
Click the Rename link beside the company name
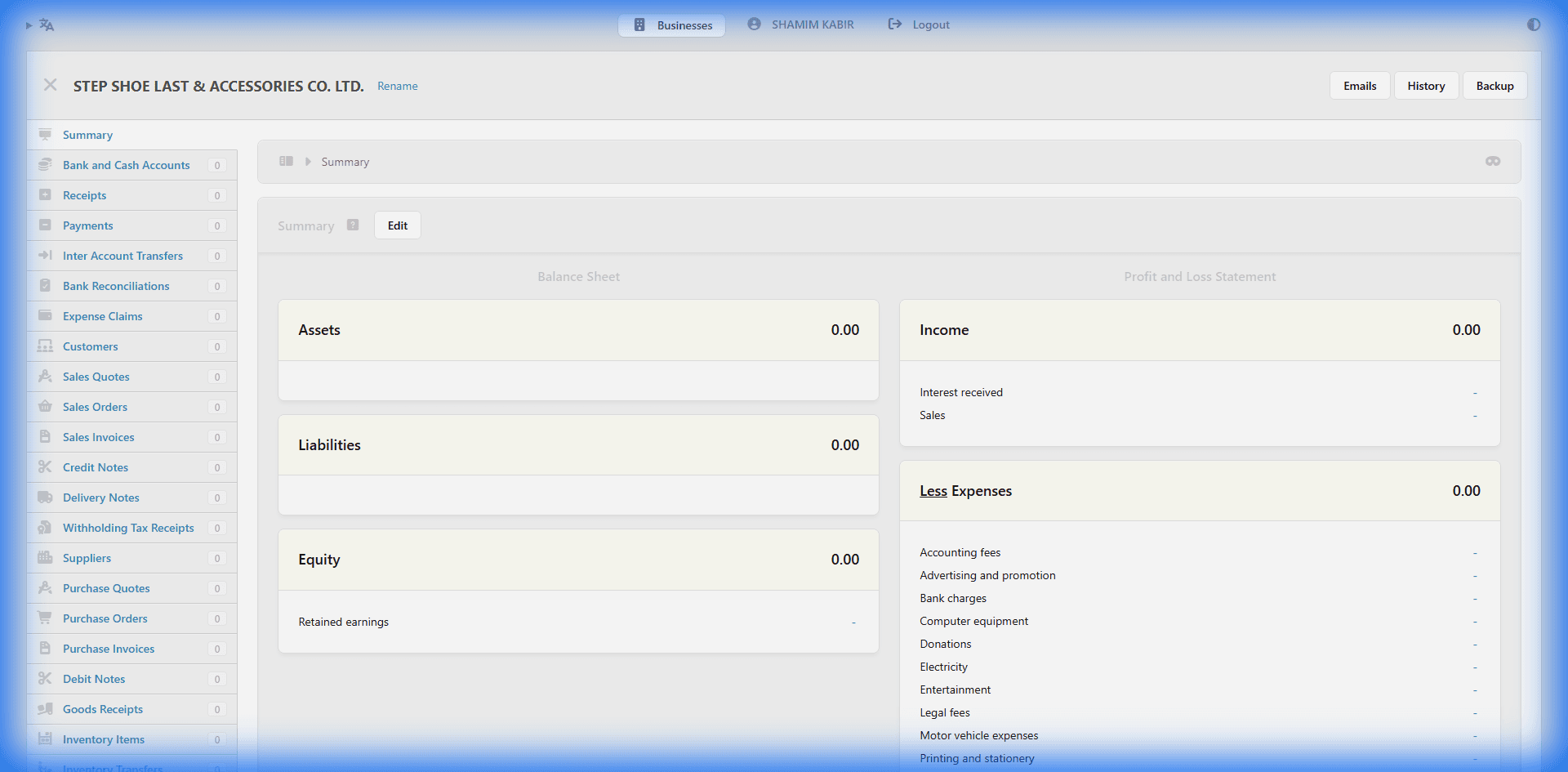click(x=397, y=86)
